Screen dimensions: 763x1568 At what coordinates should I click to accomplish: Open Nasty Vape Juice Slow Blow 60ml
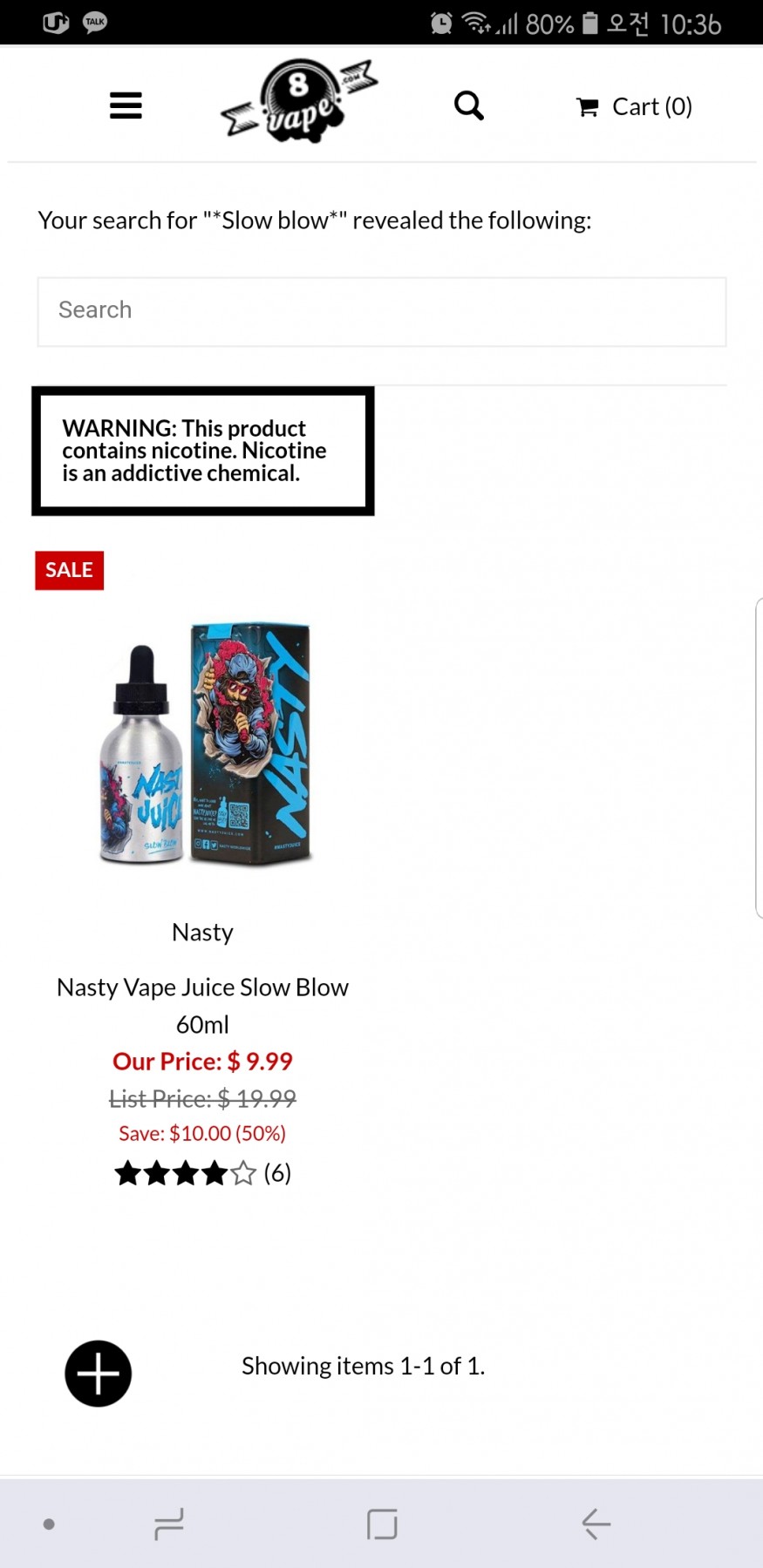(x=202, y=1005)
